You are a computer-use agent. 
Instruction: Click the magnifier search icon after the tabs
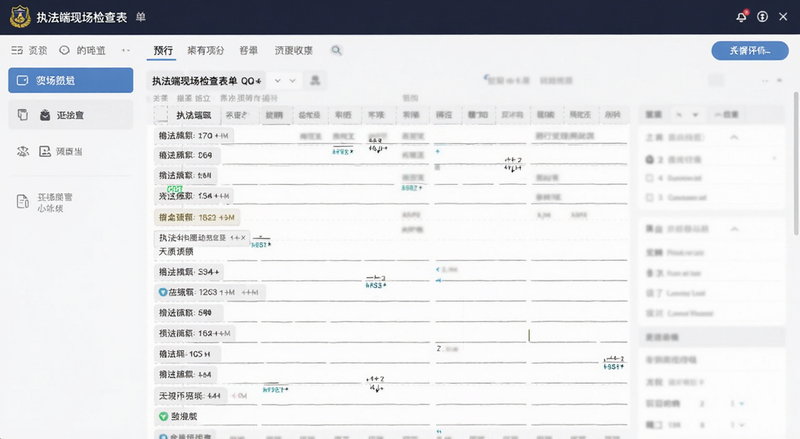[x=336, y=50]
